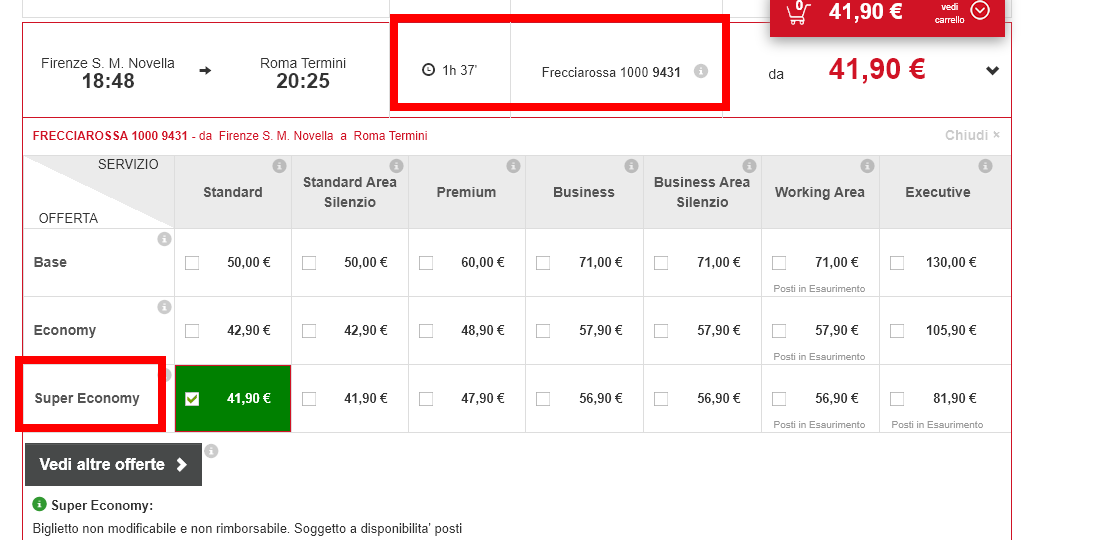This screenshot has height=540, width=1115.
Task: Click green info icon before Super Economy description
Action: click(40, 505)
